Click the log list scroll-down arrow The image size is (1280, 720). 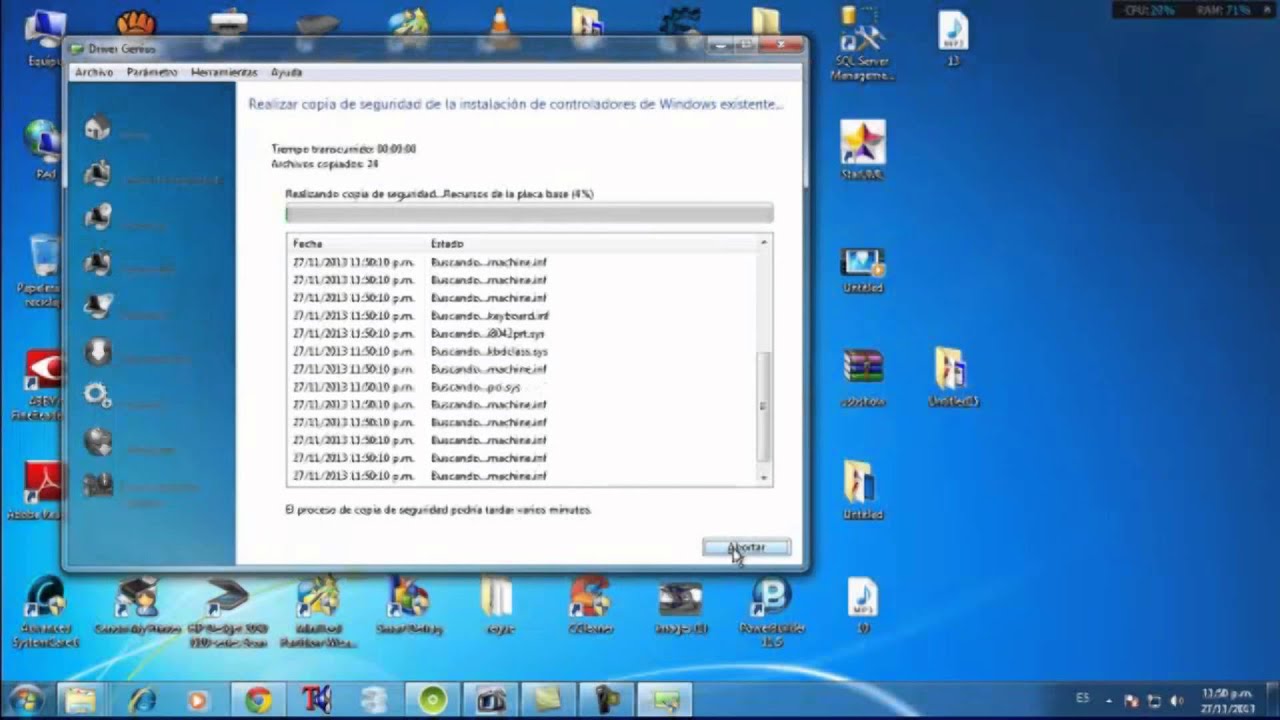click(x=764, y=478)
